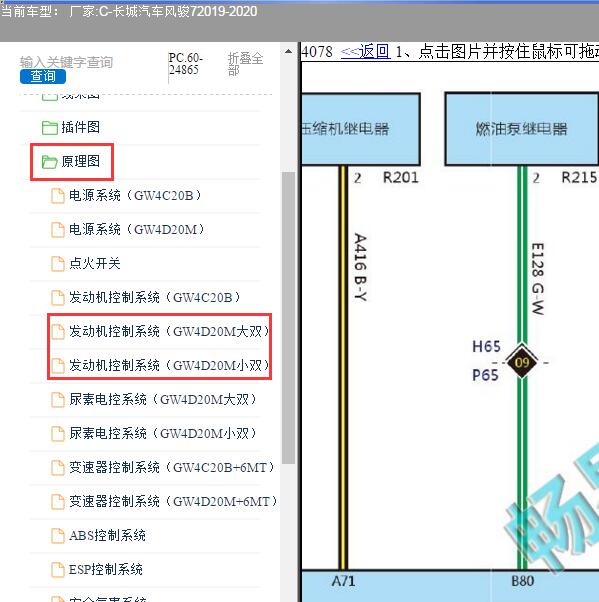Open 发动机控制系统（GW4C20B） diagram
This screenshot has height=602, width=599.
(155, 297)
